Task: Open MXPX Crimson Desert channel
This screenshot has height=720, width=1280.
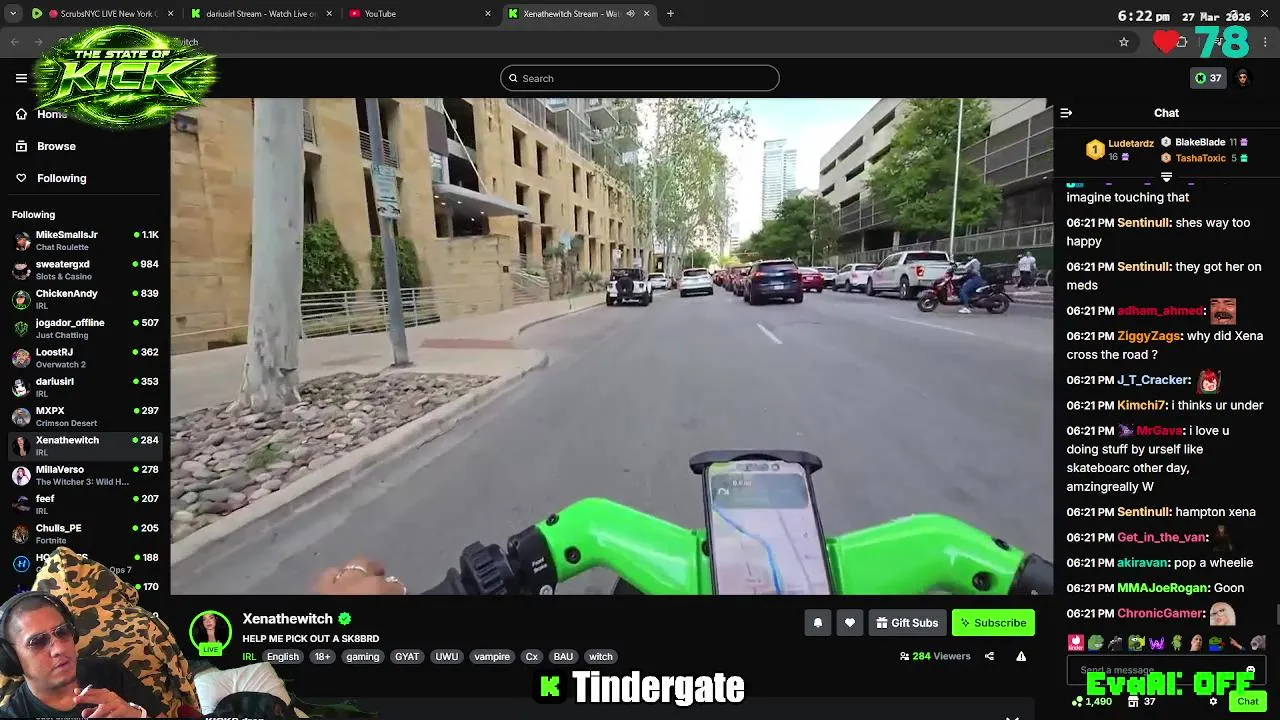Action: [x=85, y=416]
